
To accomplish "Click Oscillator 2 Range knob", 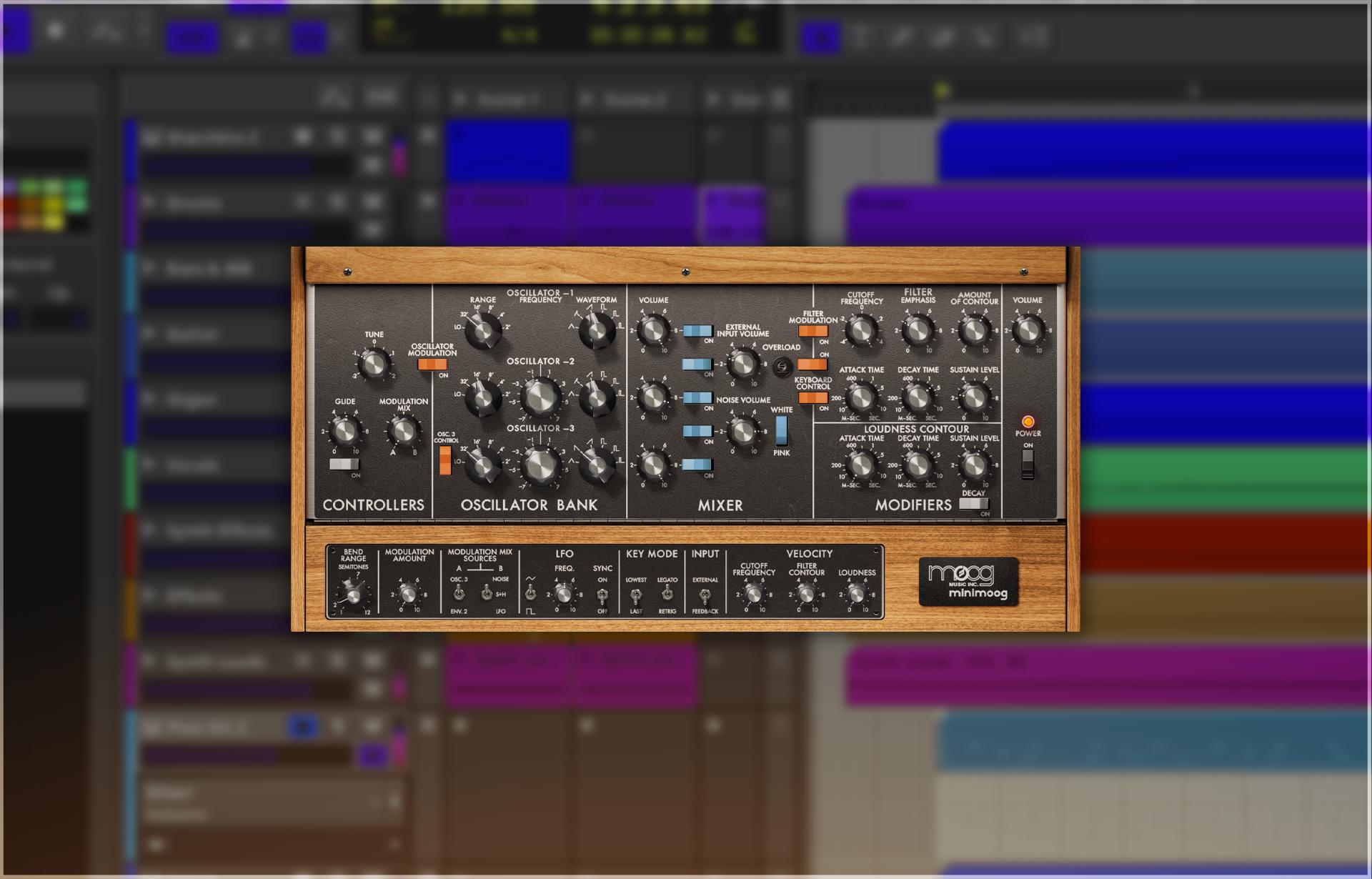I will pyautogui.click(x=483, y=398).
